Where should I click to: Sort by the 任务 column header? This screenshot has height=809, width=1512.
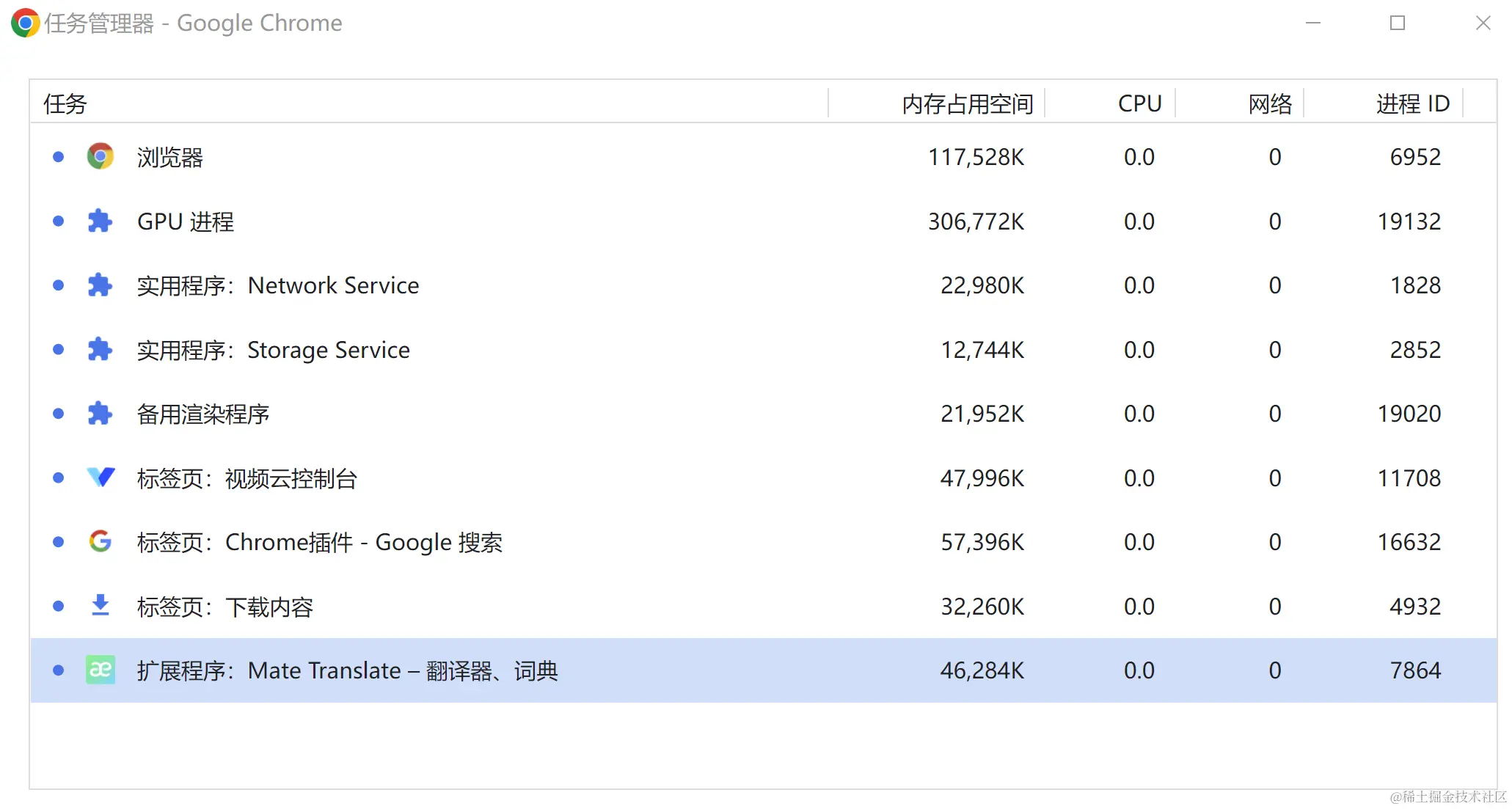click(65, 103)
